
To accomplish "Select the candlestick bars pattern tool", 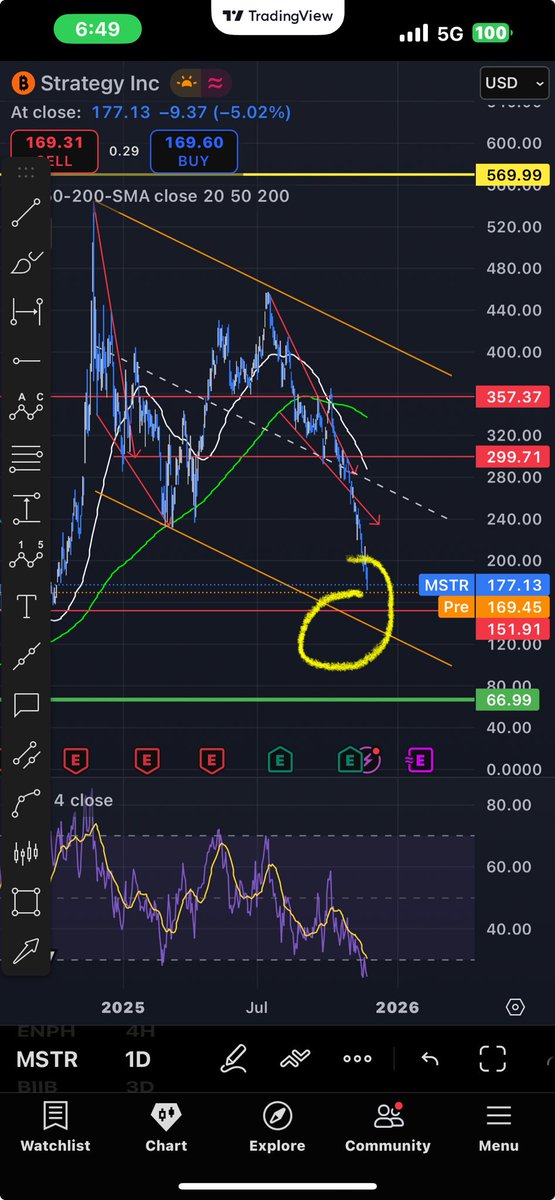I will coord(26,852).
